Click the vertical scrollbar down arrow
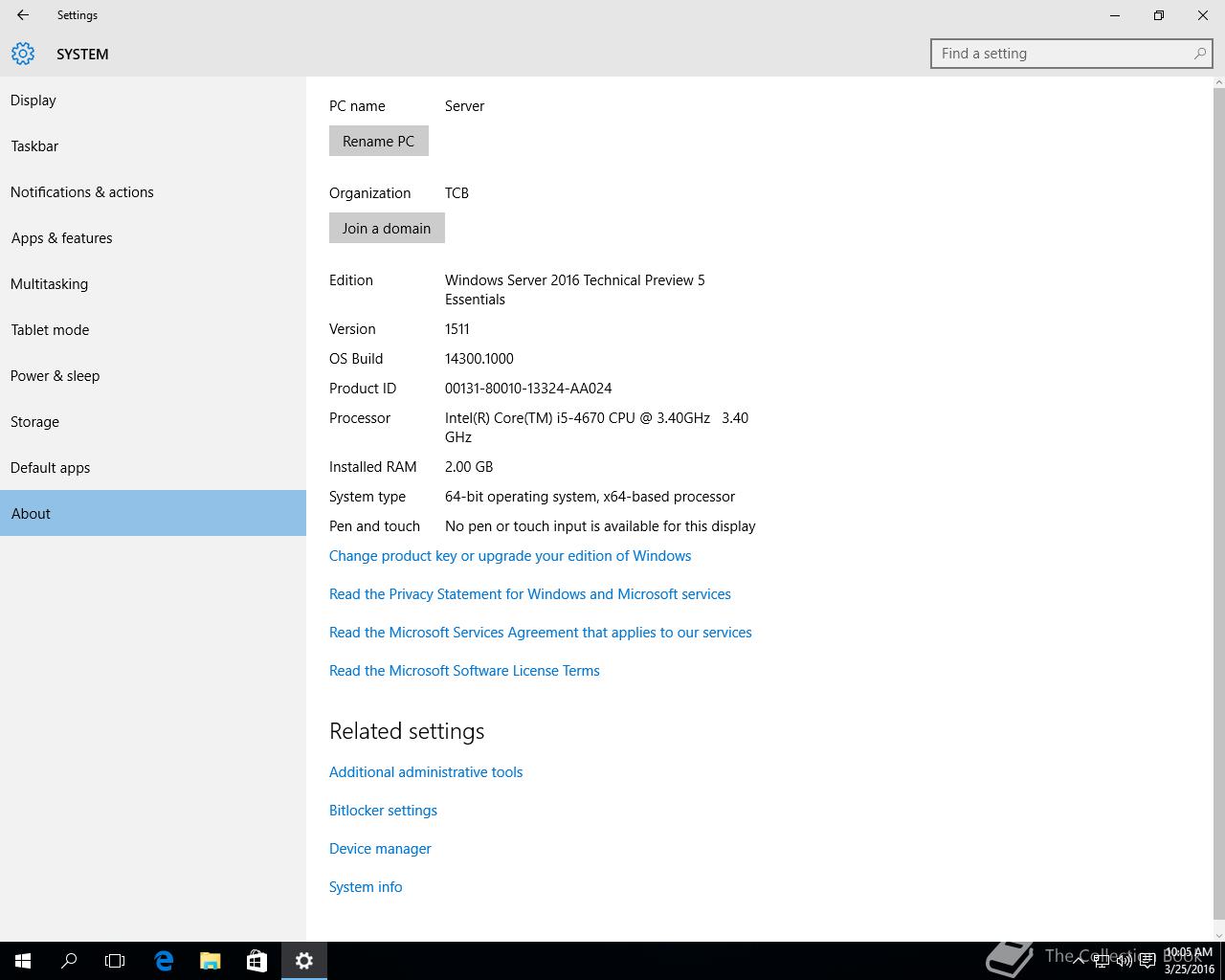 (1218, 935)
